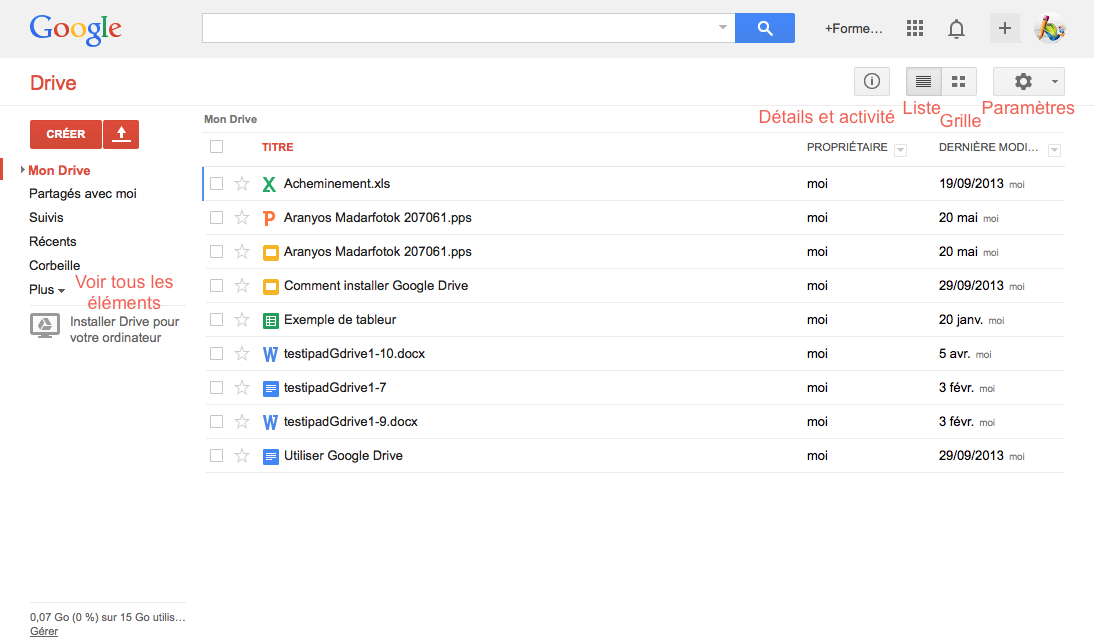
Task: Click the Google logo
Action: click(x=75, y=29)
